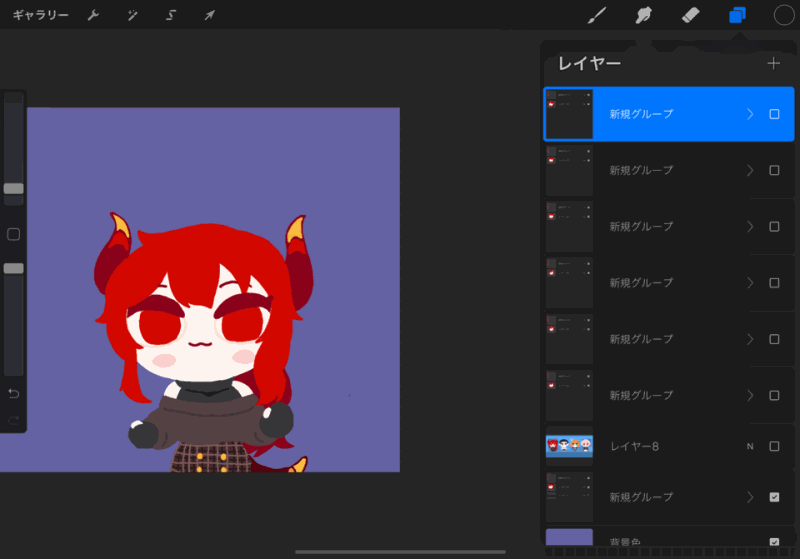800x559 pixels.
Task: Select the name of third 新規グループ from top
Action: [641, 226]
